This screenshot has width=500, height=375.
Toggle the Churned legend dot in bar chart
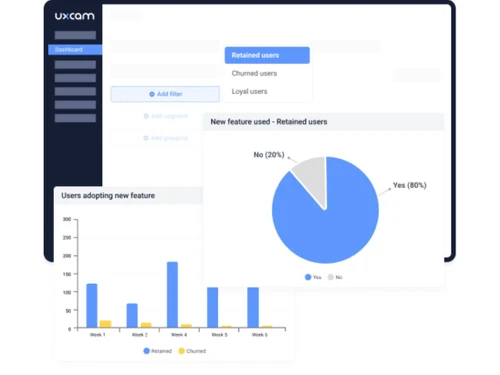pos(182,351)
